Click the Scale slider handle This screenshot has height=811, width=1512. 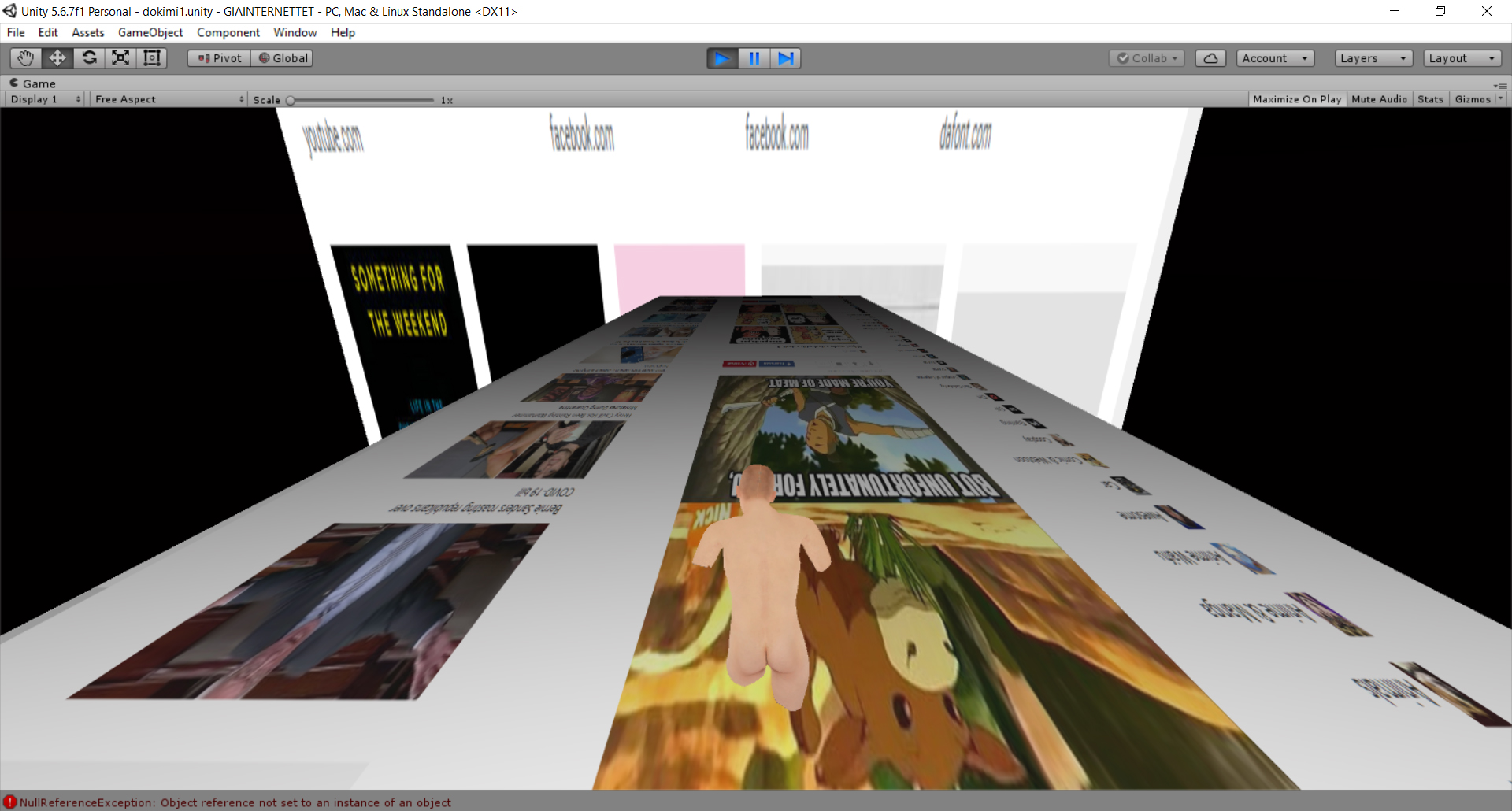291,100
